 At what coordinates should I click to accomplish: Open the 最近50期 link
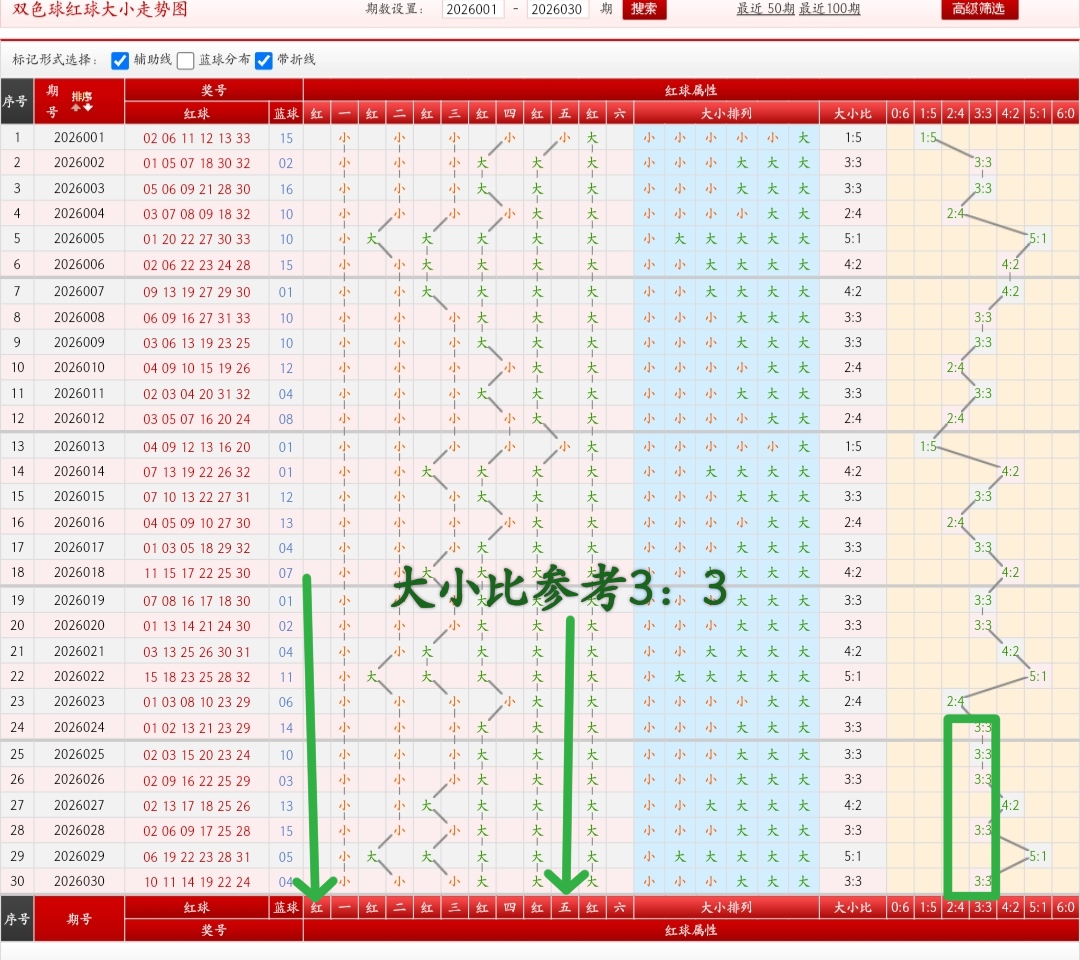[x=765, y=9]
